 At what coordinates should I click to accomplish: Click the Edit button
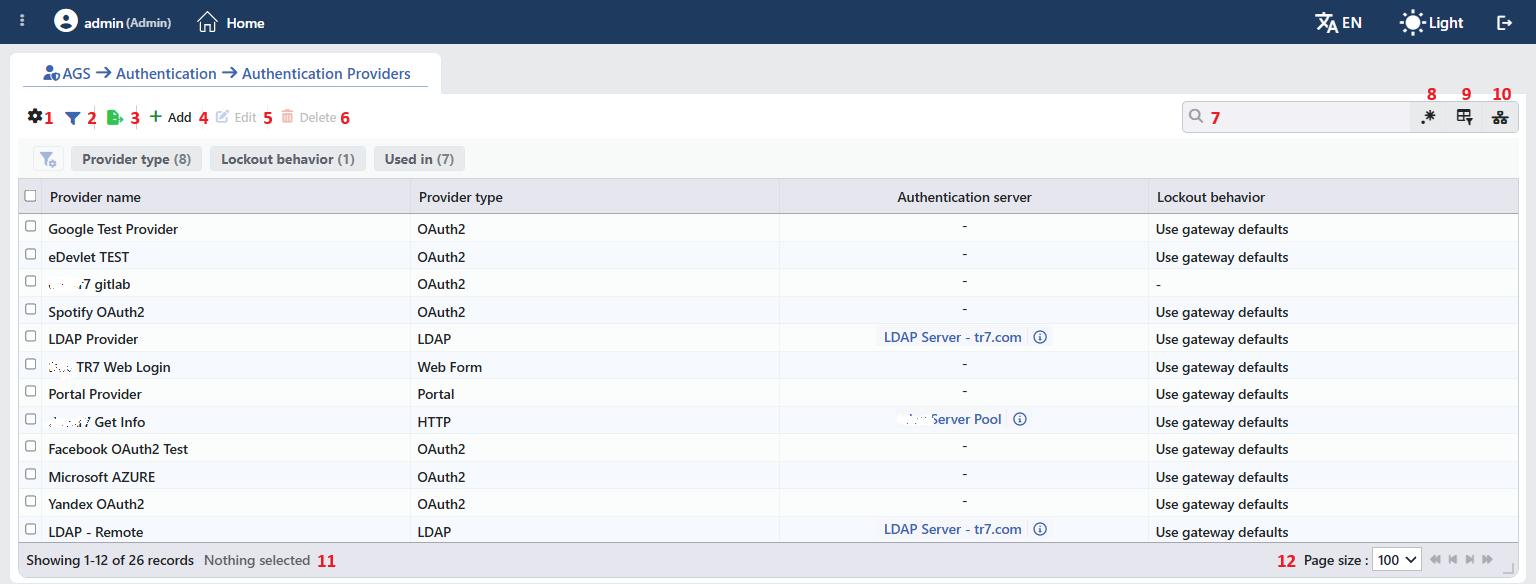236,117
